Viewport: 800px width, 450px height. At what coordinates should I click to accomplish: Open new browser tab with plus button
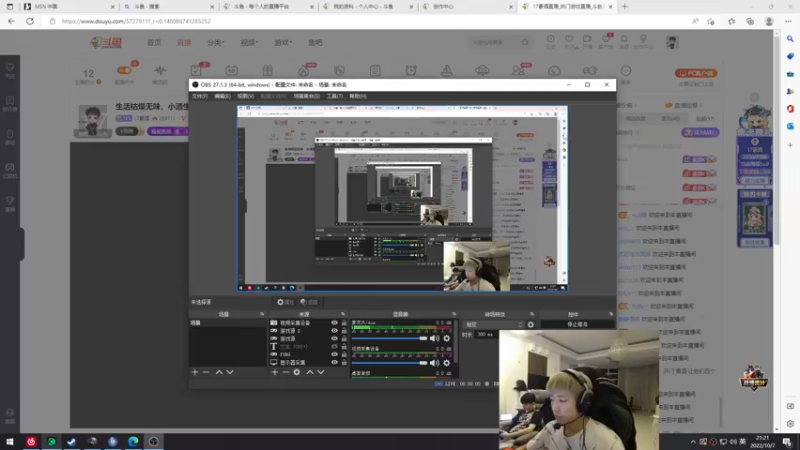point(625,7)
